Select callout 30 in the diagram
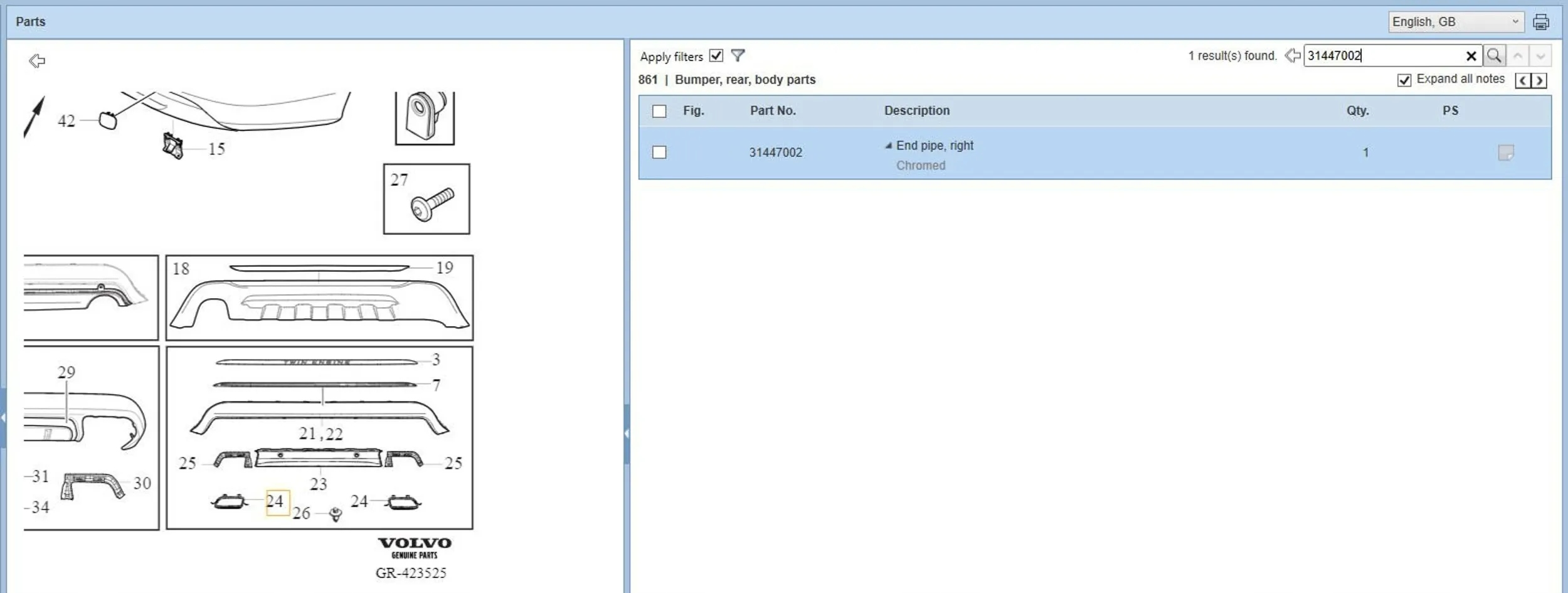Screen dimensions: 1568x593 pyautogui.click(x=142, y=483)
